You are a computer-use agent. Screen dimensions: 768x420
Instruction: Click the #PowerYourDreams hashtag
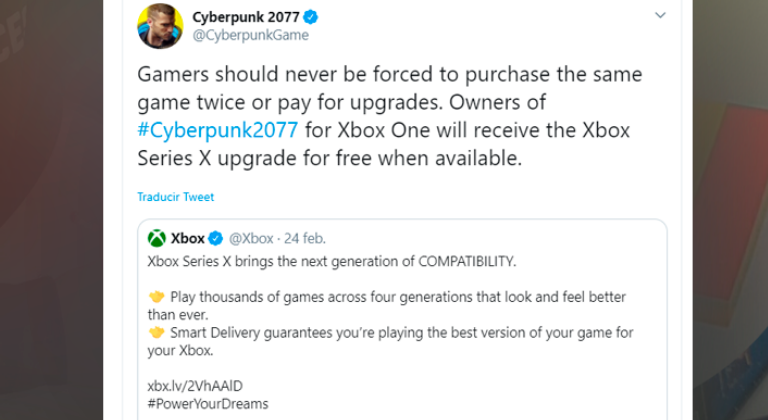tap(205, 402)
